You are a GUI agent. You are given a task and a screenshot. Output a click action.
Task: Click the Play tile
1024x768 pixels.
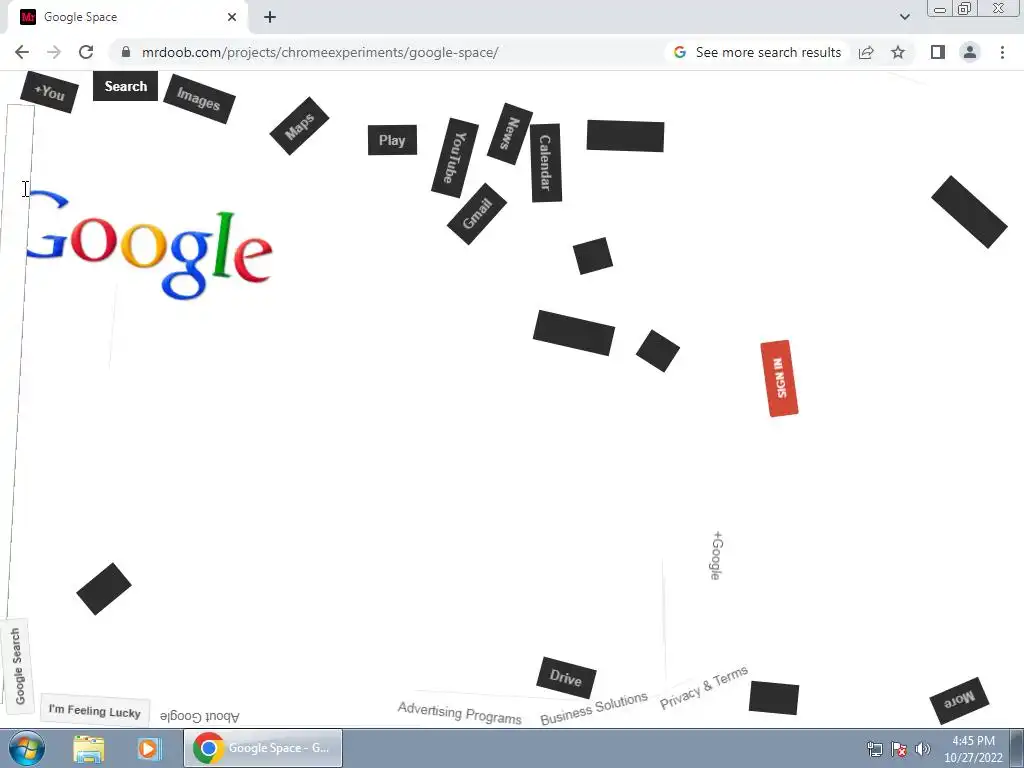pos(392,140)
